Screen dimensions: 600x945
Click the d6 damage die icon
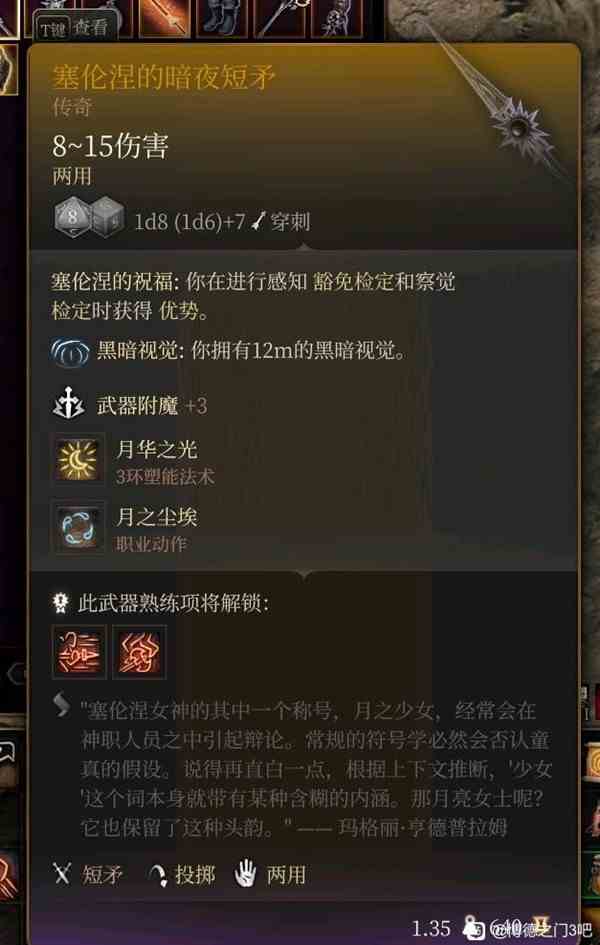108,215
